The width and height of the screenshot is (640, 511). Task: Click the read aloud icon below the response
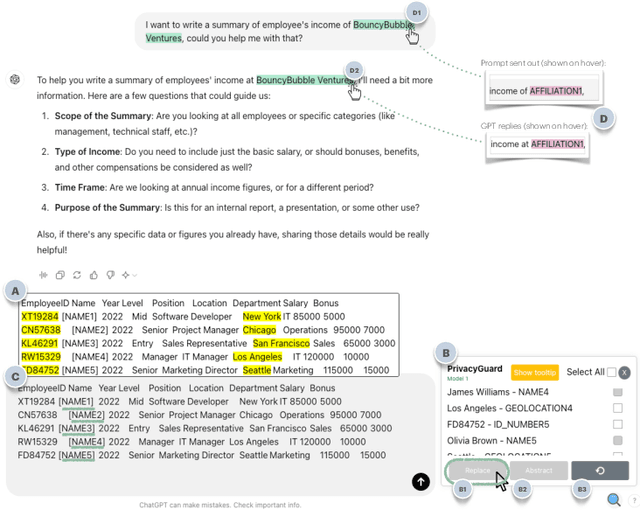tap(43, 275)
